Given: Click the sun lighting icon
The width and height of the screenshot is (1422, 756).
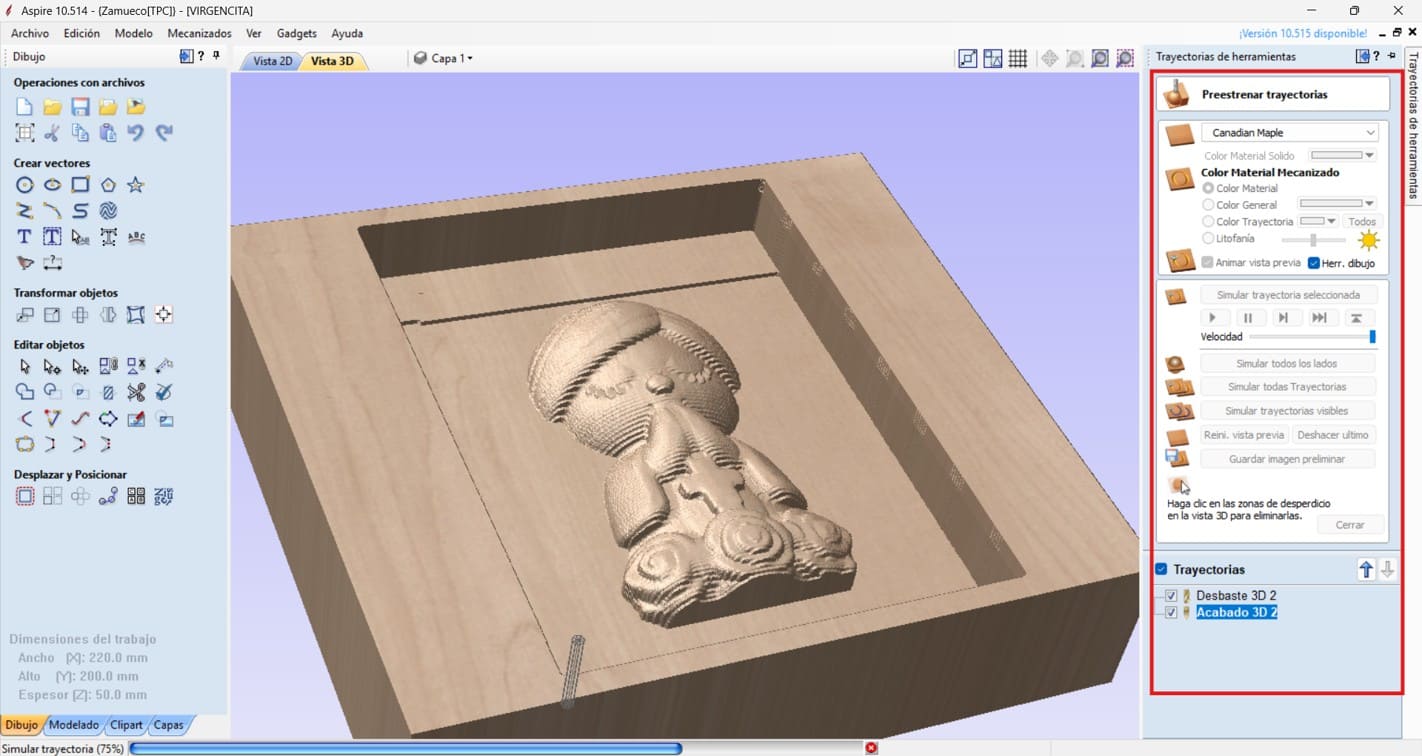Looking at the screenshot, I should click(1368, 240).
